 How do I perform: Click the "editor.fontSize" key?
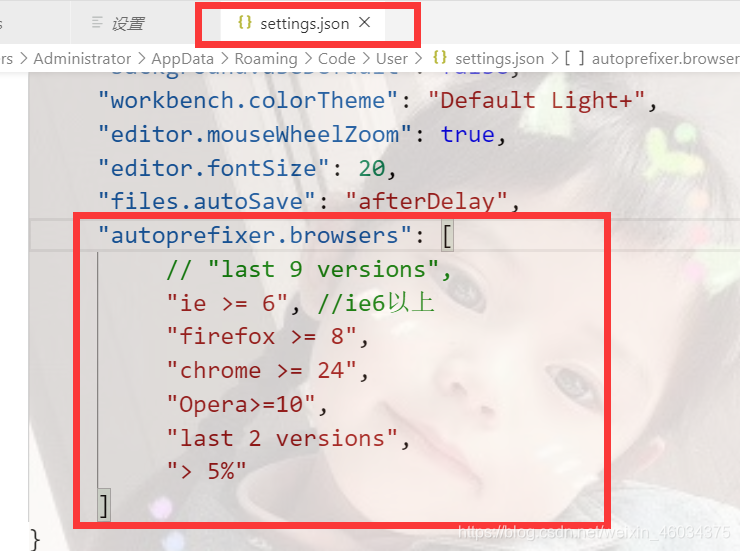213,168
